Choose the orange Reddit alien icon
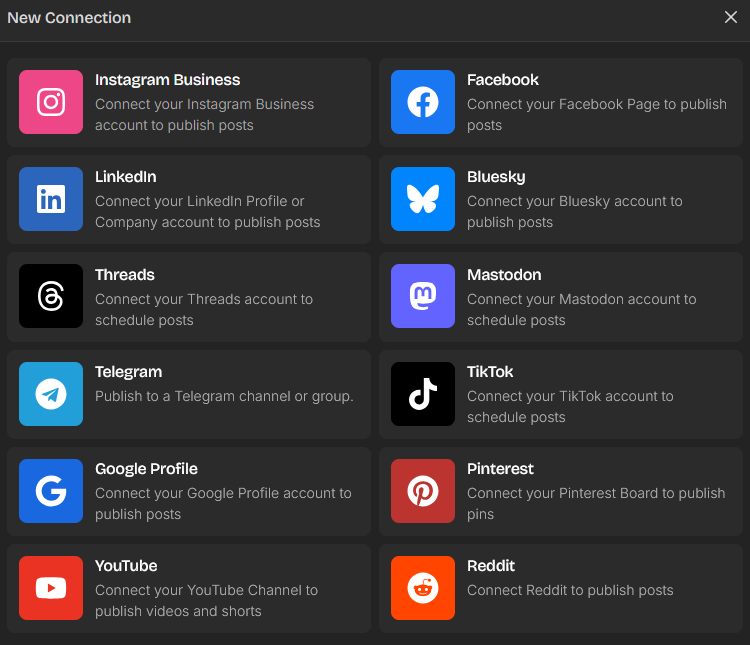Viewport: 750px width, 645px height. [423, 588]
